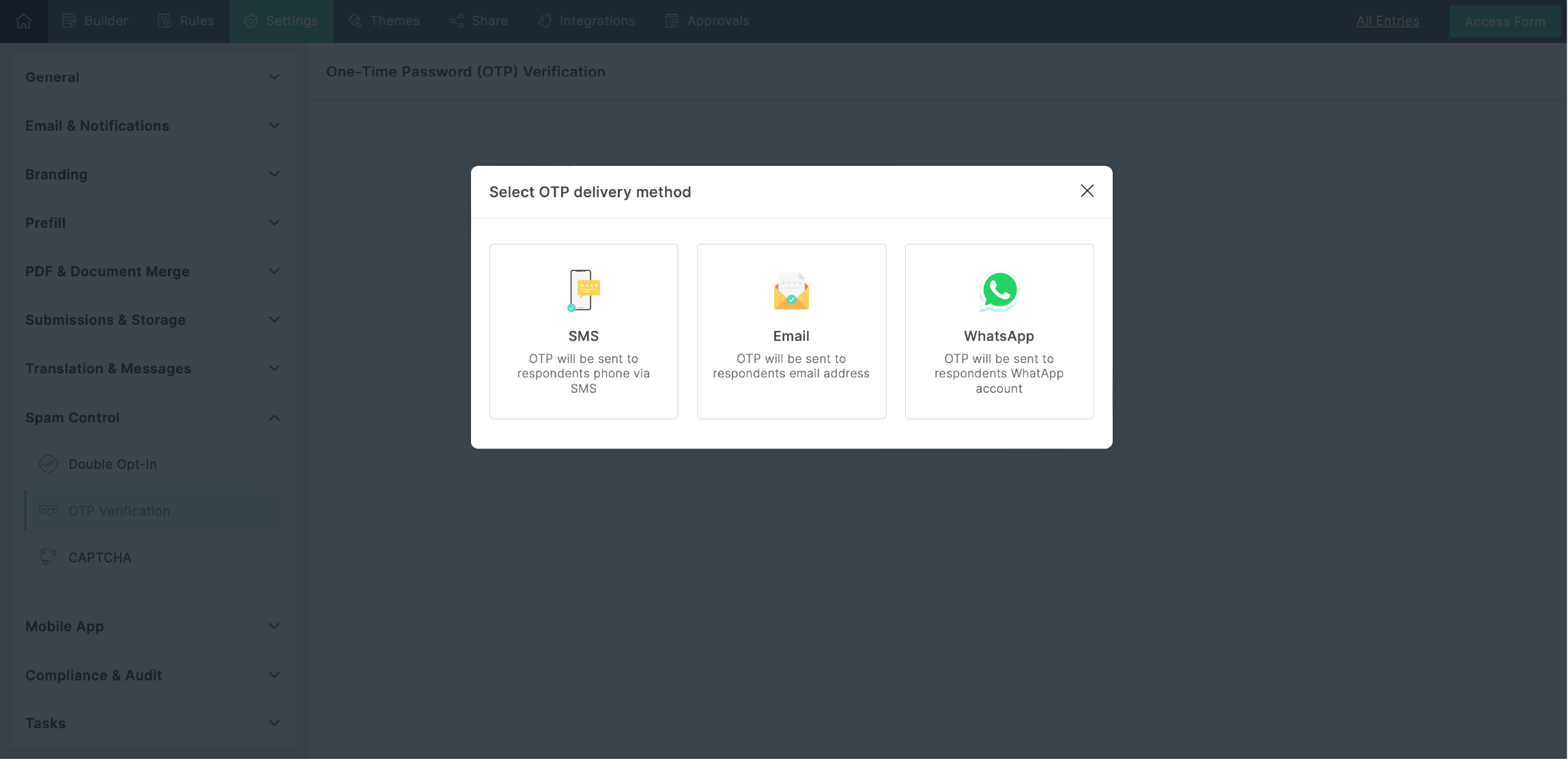This screenshot has height=763, width=1568.
Task: Click the Approvals icon
Action: tap(672, 21)
